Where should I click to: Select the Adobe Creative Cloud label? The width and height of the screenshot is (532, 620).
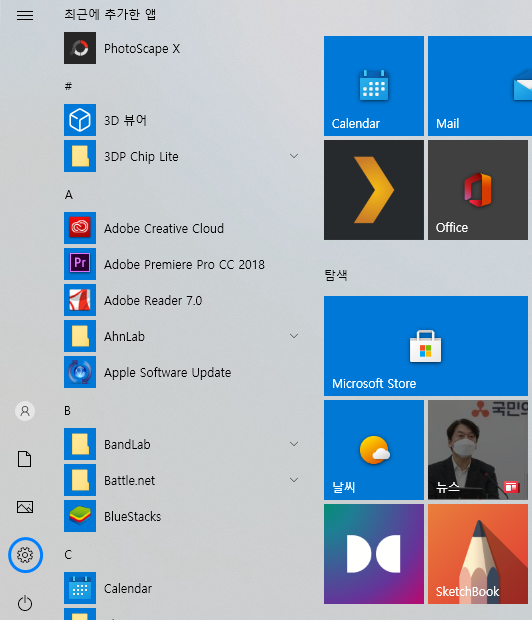164,228
